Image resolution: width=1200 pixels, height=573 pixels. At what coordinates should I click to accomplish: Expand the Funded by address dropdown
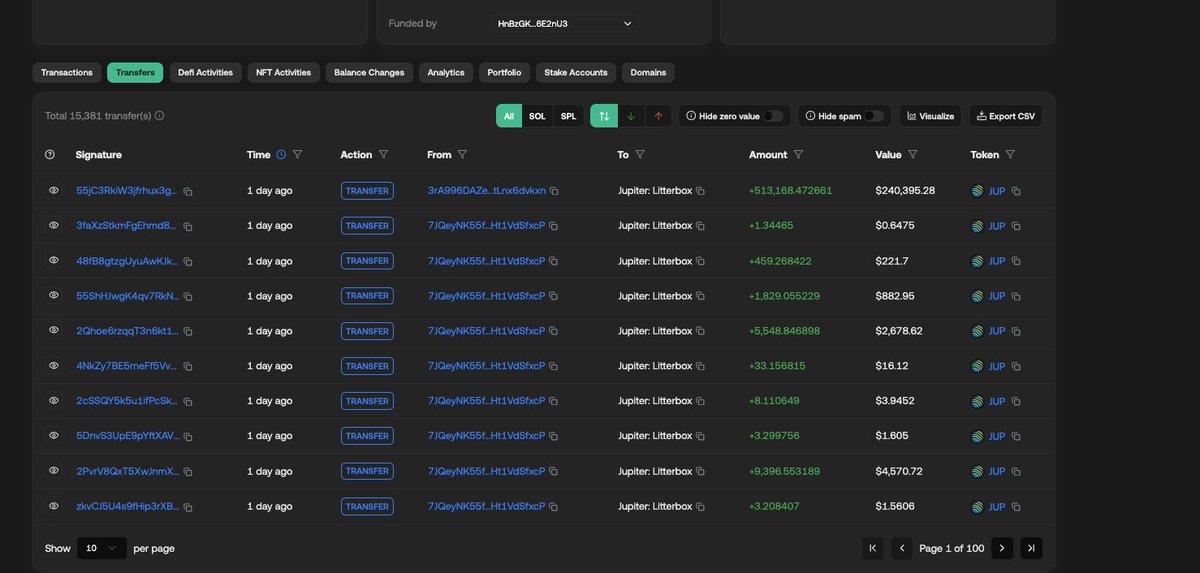(564, 23)
